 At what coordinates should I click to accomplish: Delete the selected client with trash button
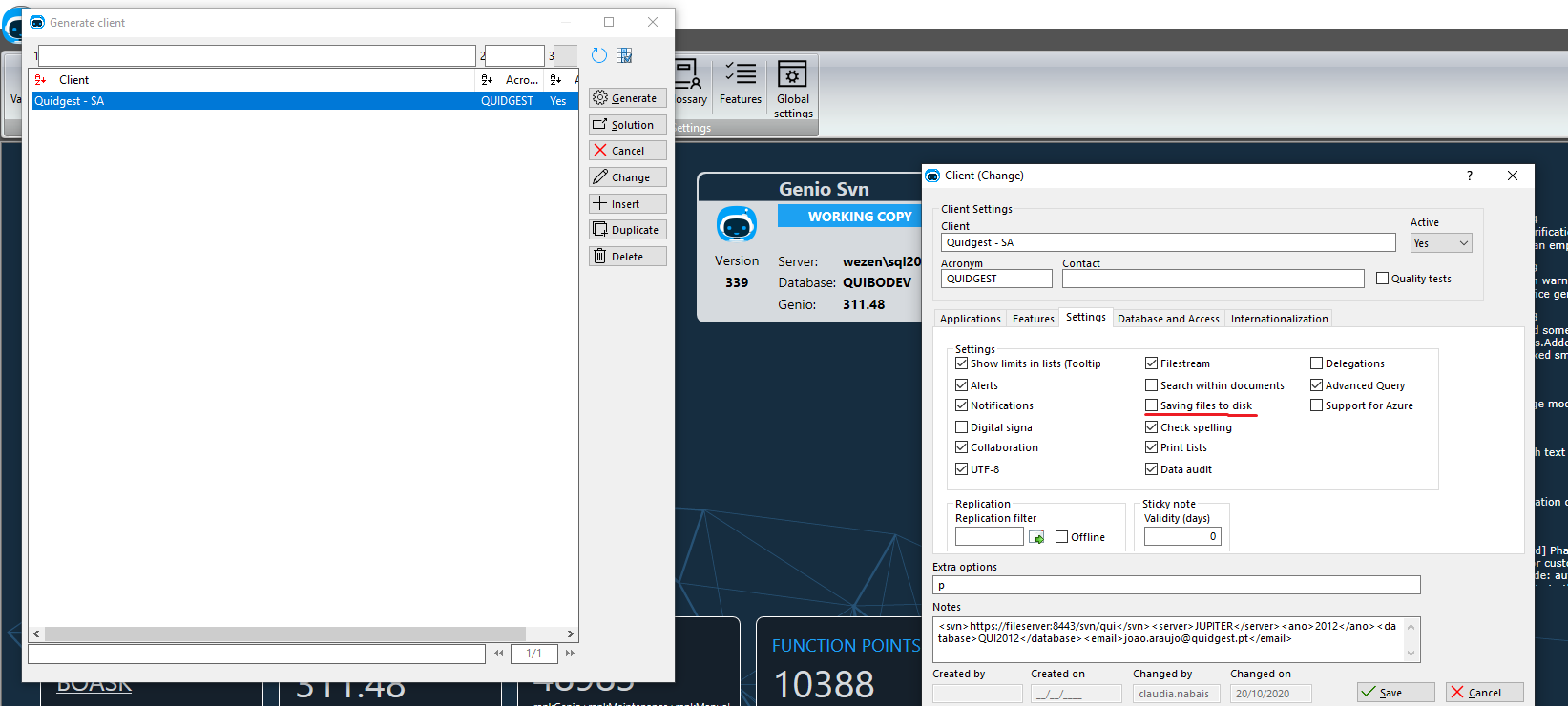click(x=628, y=257)
